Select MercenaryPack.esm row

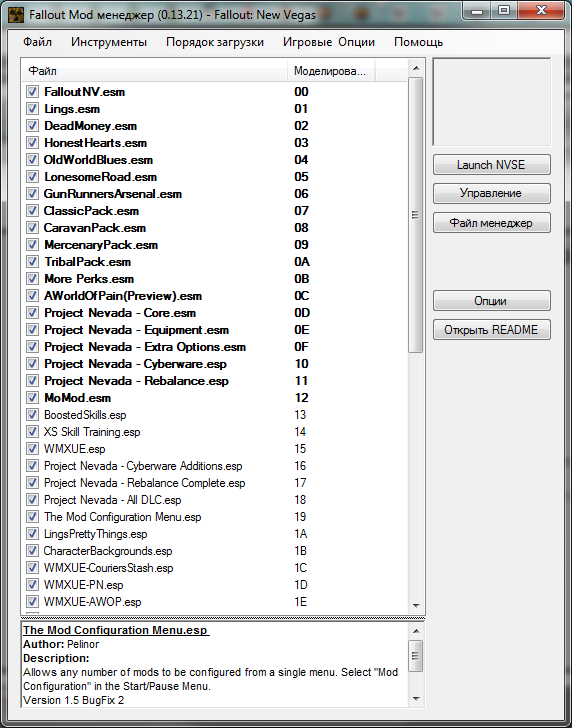(x=214, y=245)
